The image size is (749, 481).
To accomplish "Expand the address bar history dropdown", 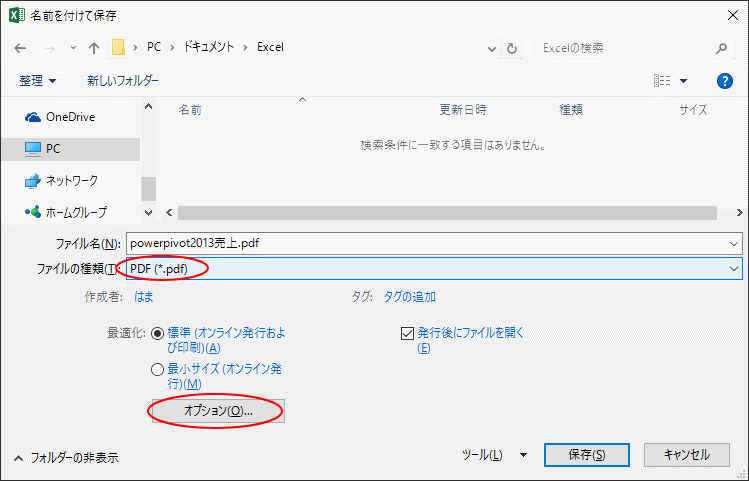I will pos(492,48).
